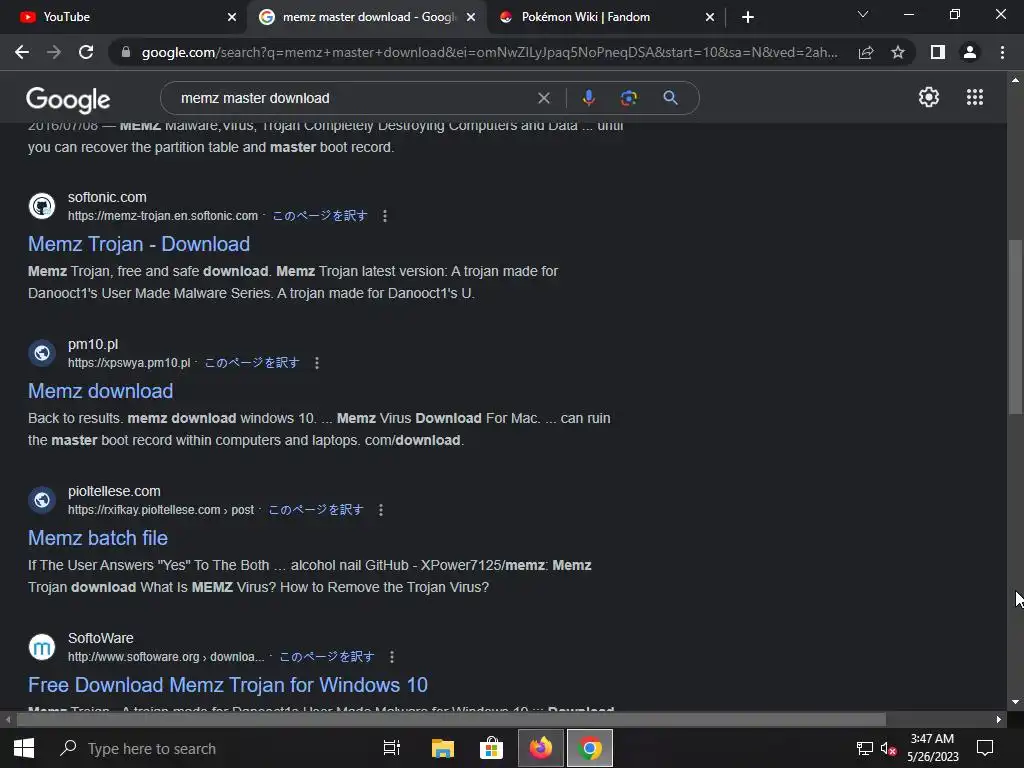Viewport: 1024px width, 768px height.
Task: Click the vertical scrollbar thumb
Action: [1015, 327]
